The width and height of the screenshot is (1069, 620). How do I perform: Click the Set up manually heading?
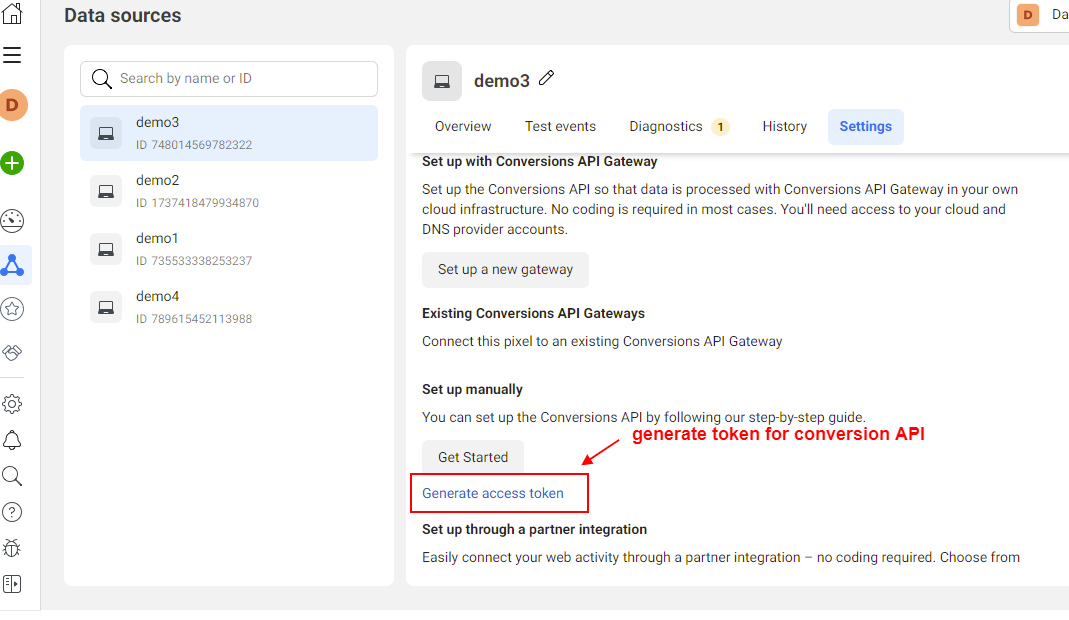(x=472, y=389)
